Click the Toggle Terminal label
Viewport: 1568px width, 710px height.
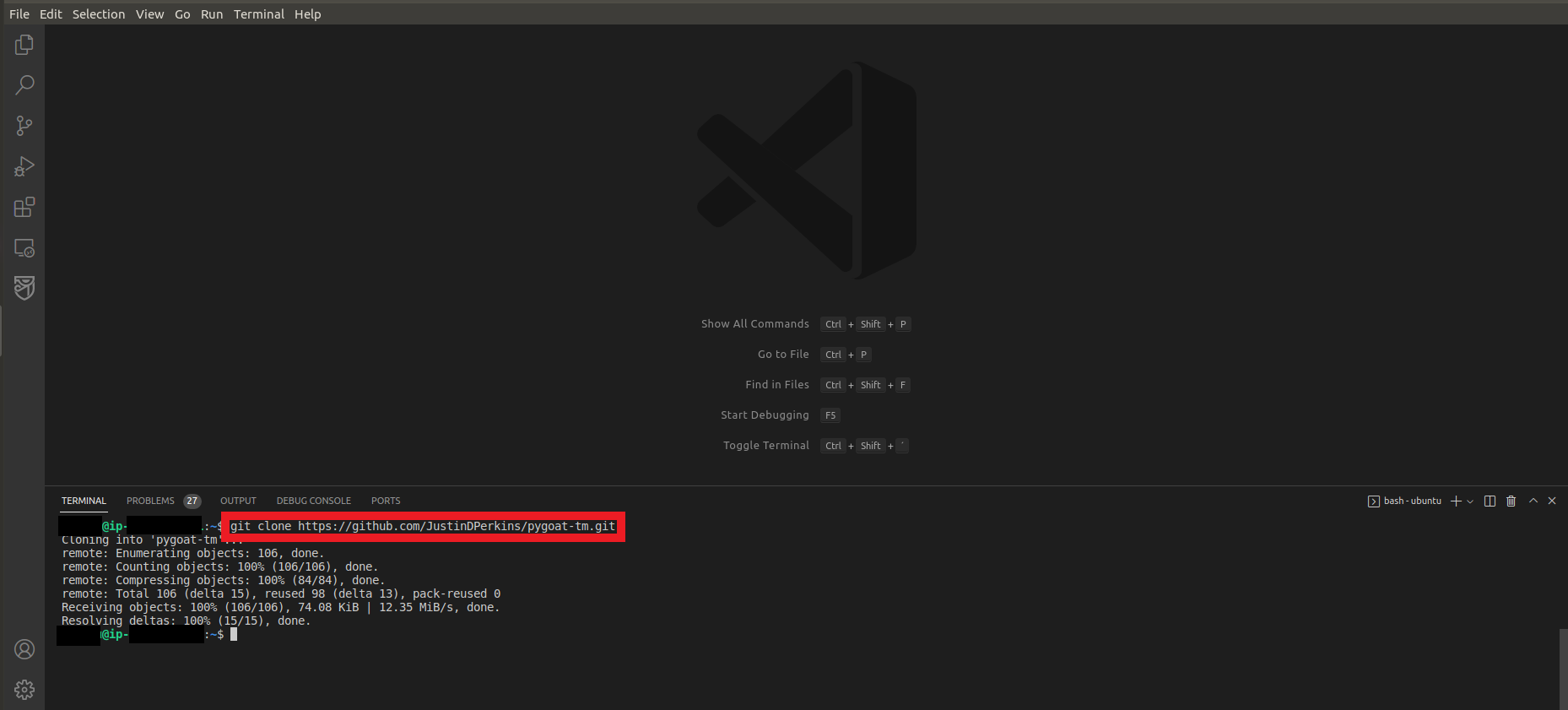tap(766, 446)
